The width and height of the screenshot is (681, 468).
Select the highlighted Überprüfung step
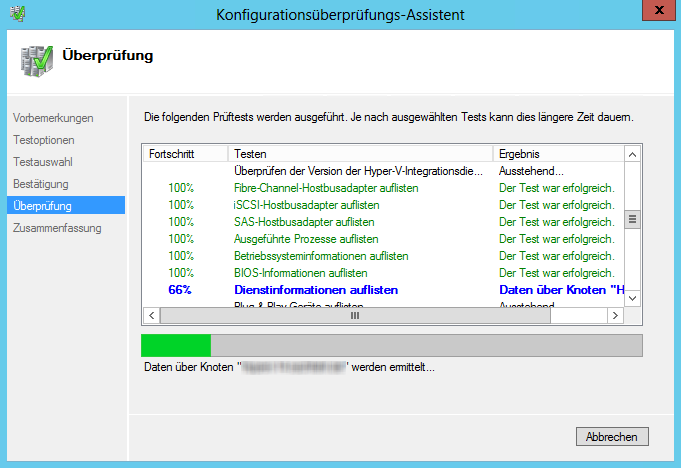click(66, 205)
